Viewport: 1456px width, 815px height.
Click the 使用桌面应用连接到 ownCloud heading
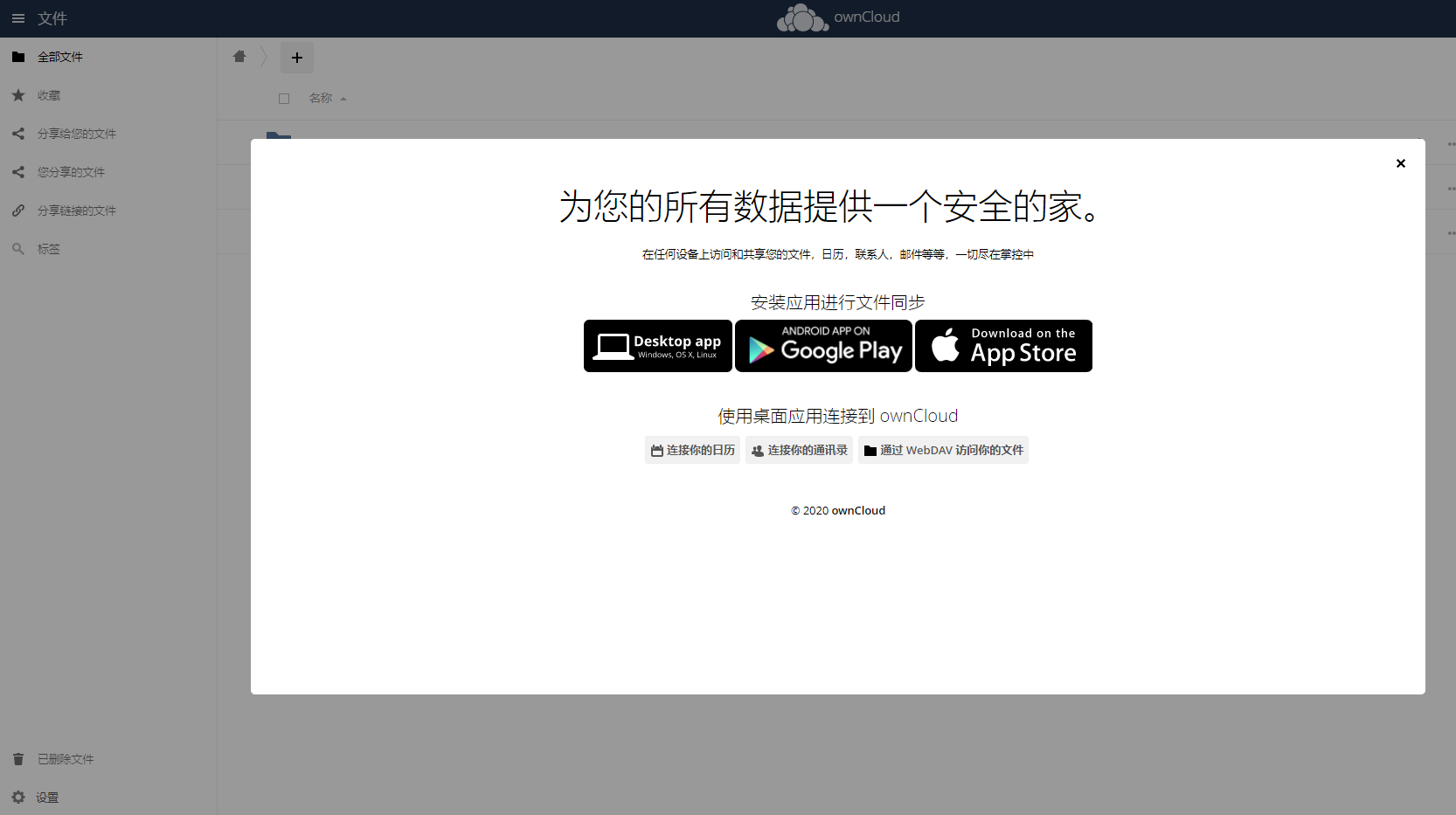[x=838, y=416]
